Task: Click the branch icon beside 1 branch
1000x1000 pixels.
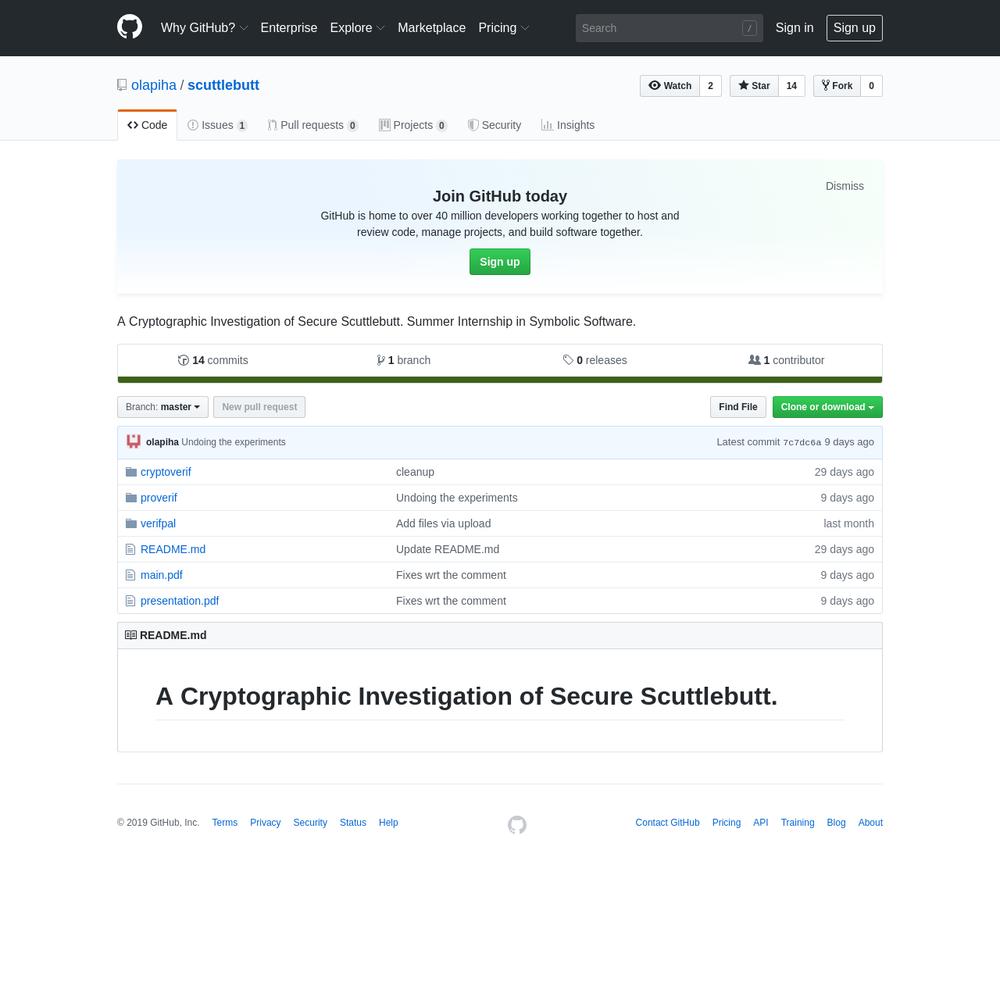Action: [x=380, y=360]
